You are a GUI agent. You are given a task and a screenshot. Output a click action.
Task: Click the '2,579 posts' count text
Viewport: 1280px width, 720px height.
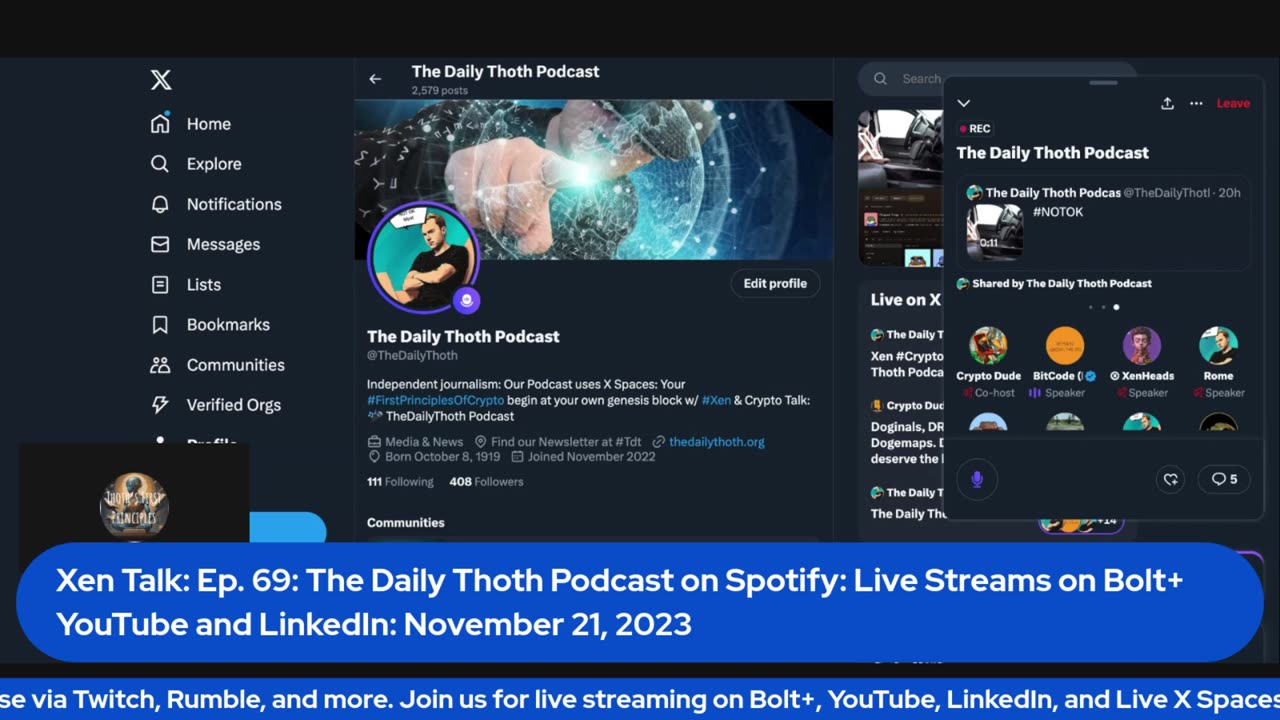click(440, 91)
